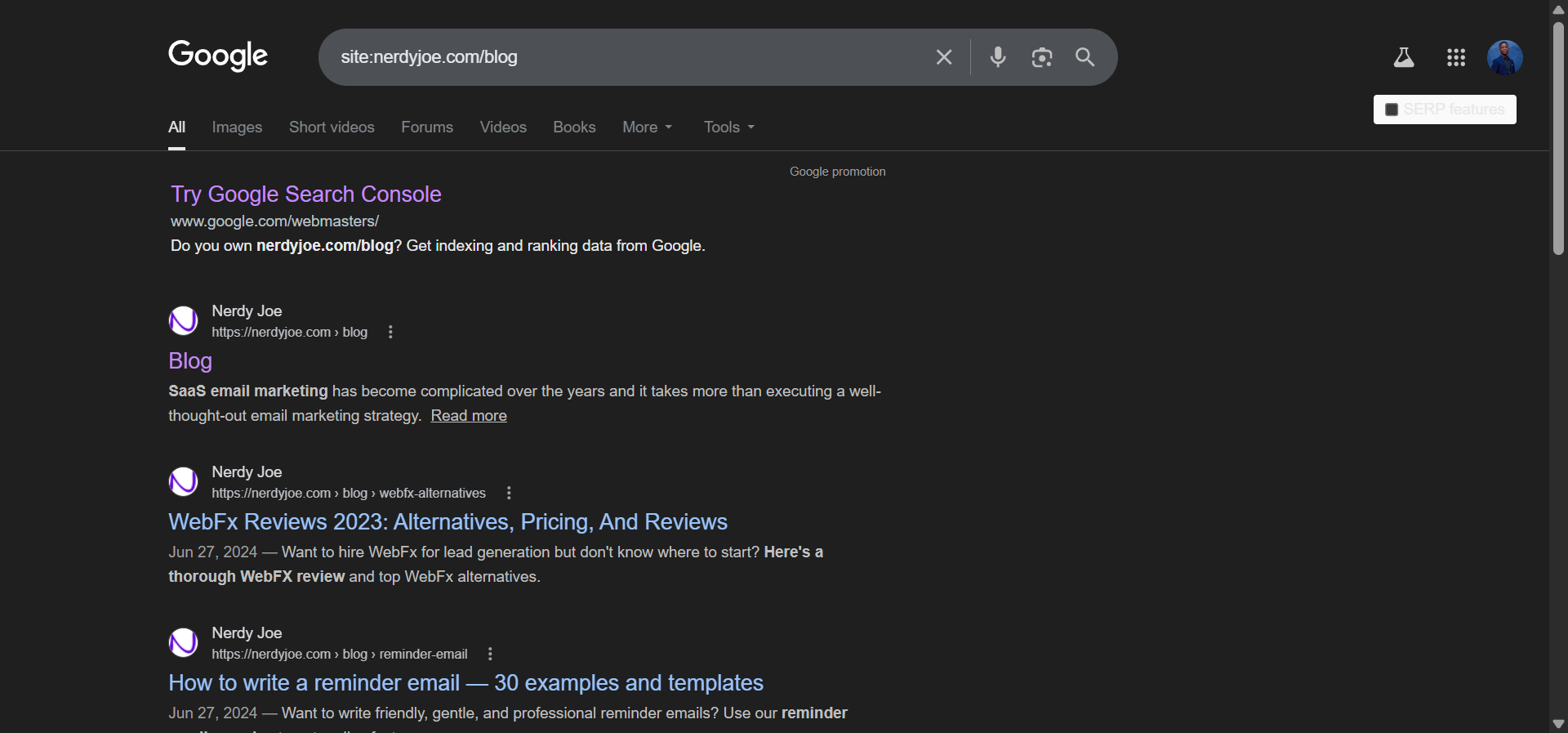Click the Google promotion label
The image size is (1568, 733).
(837, 172)
